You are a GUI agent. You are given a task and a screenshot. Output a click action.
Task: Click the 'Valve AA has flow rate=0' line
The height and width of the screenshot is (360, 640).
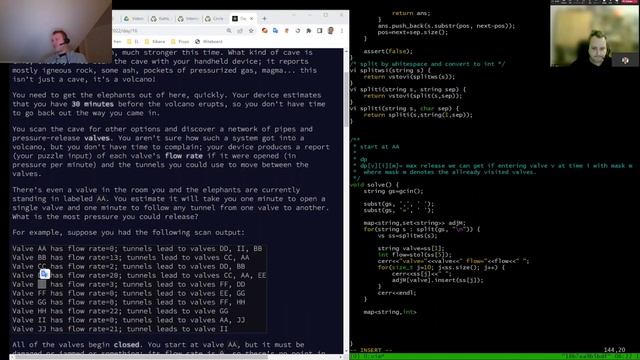pos(137,249)
